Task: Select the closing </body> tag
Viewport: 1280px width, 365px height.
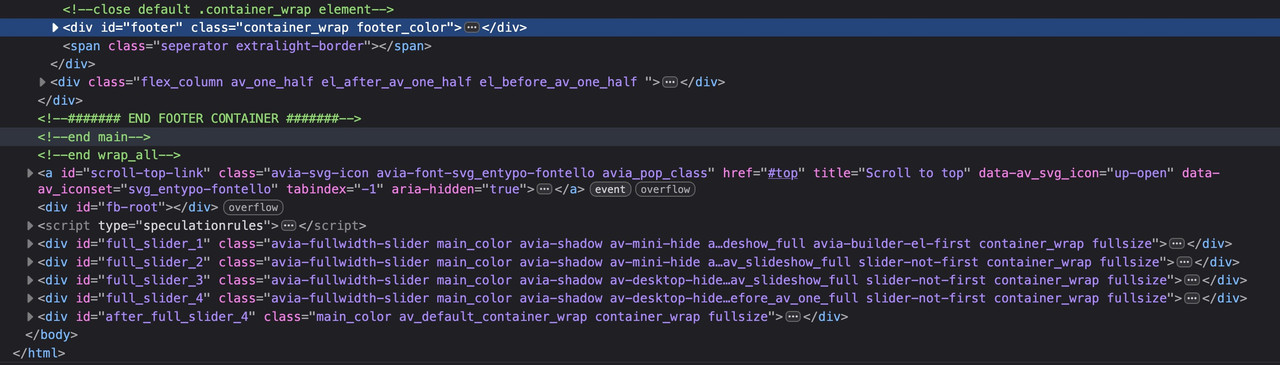Action: [x=51, y=334]
